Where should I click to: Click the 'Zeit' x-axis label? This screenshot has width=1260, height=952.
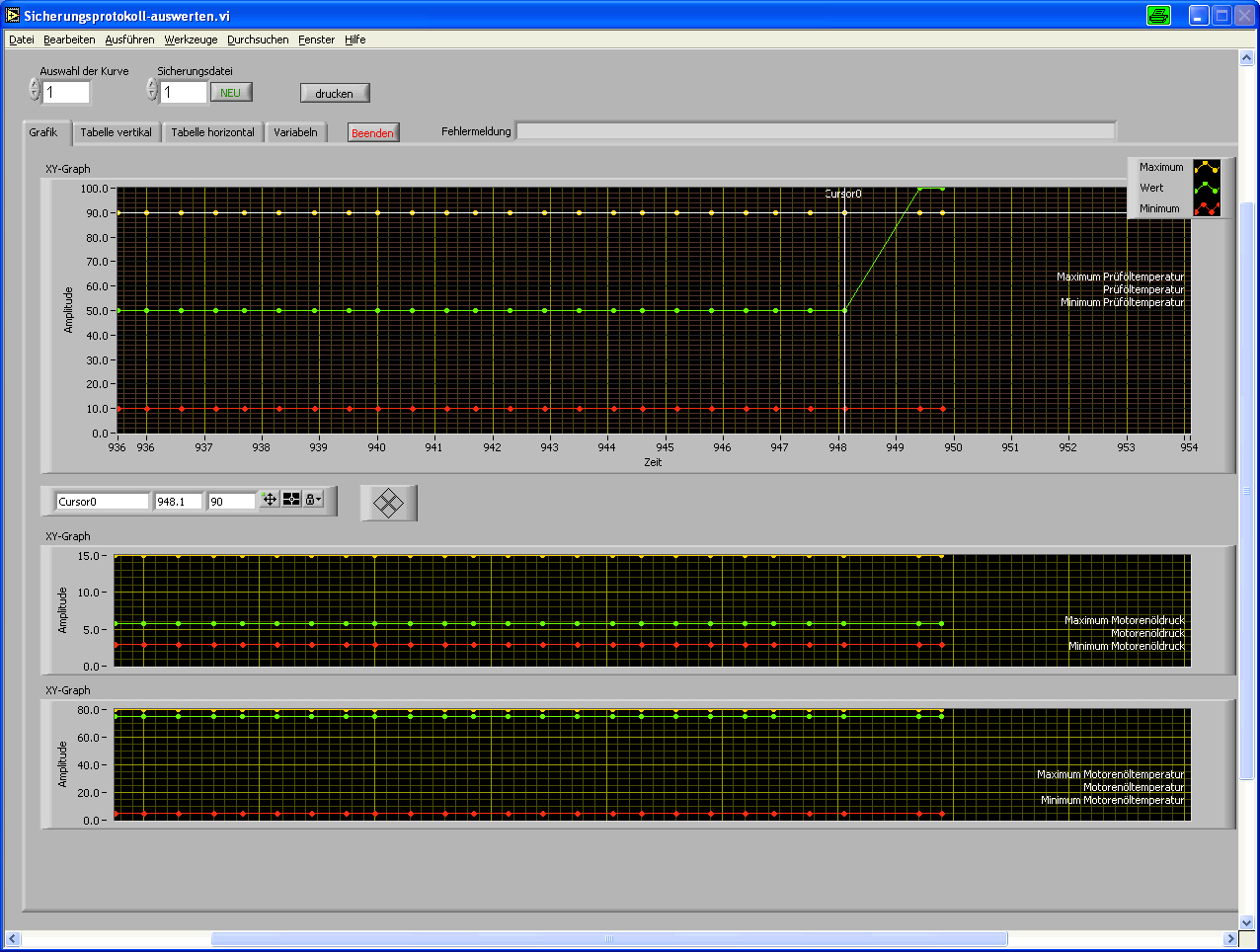[x=653, y=462]
